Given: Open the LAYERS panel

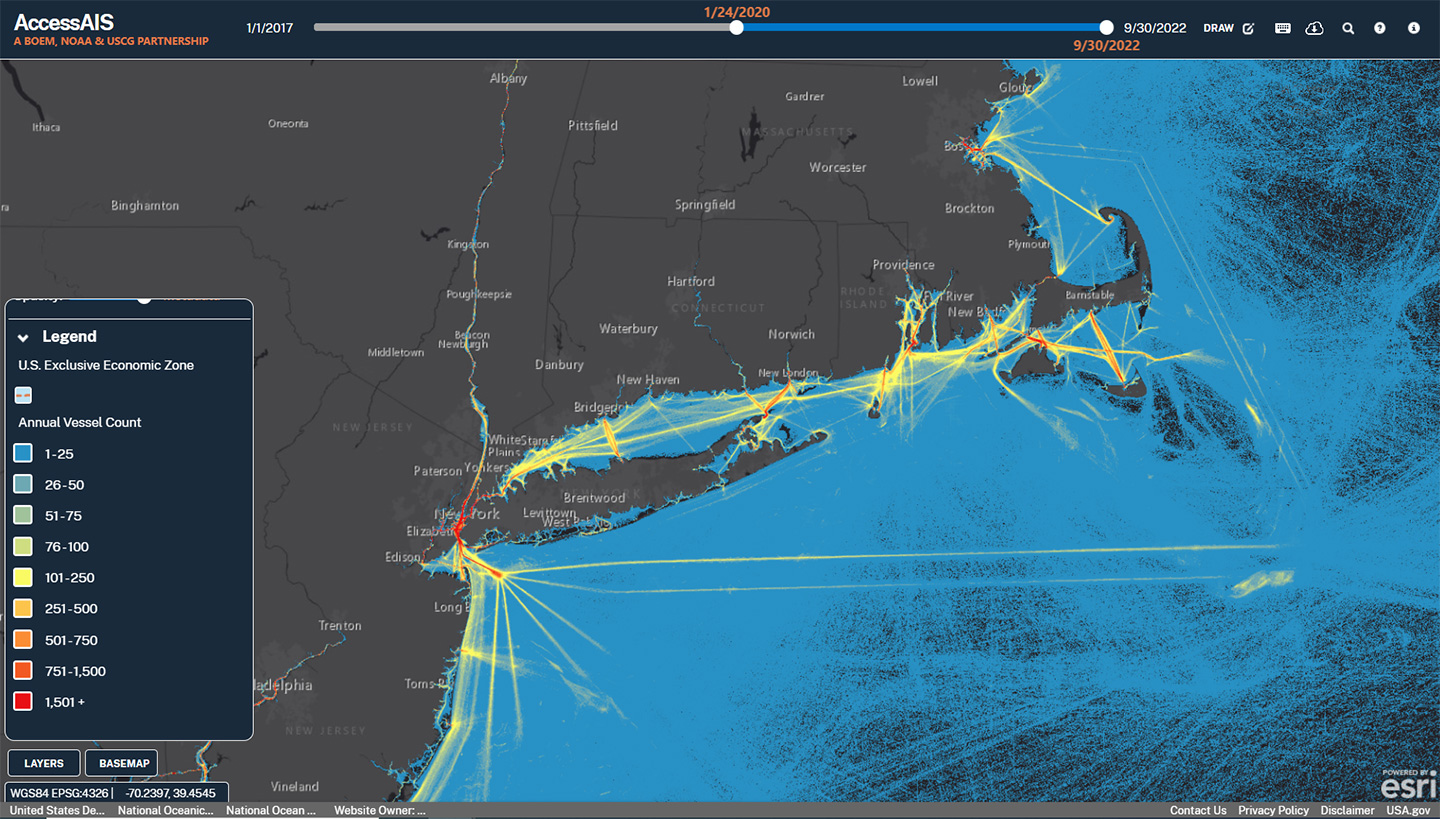Looking at the screenshot, I should point(43,762).
